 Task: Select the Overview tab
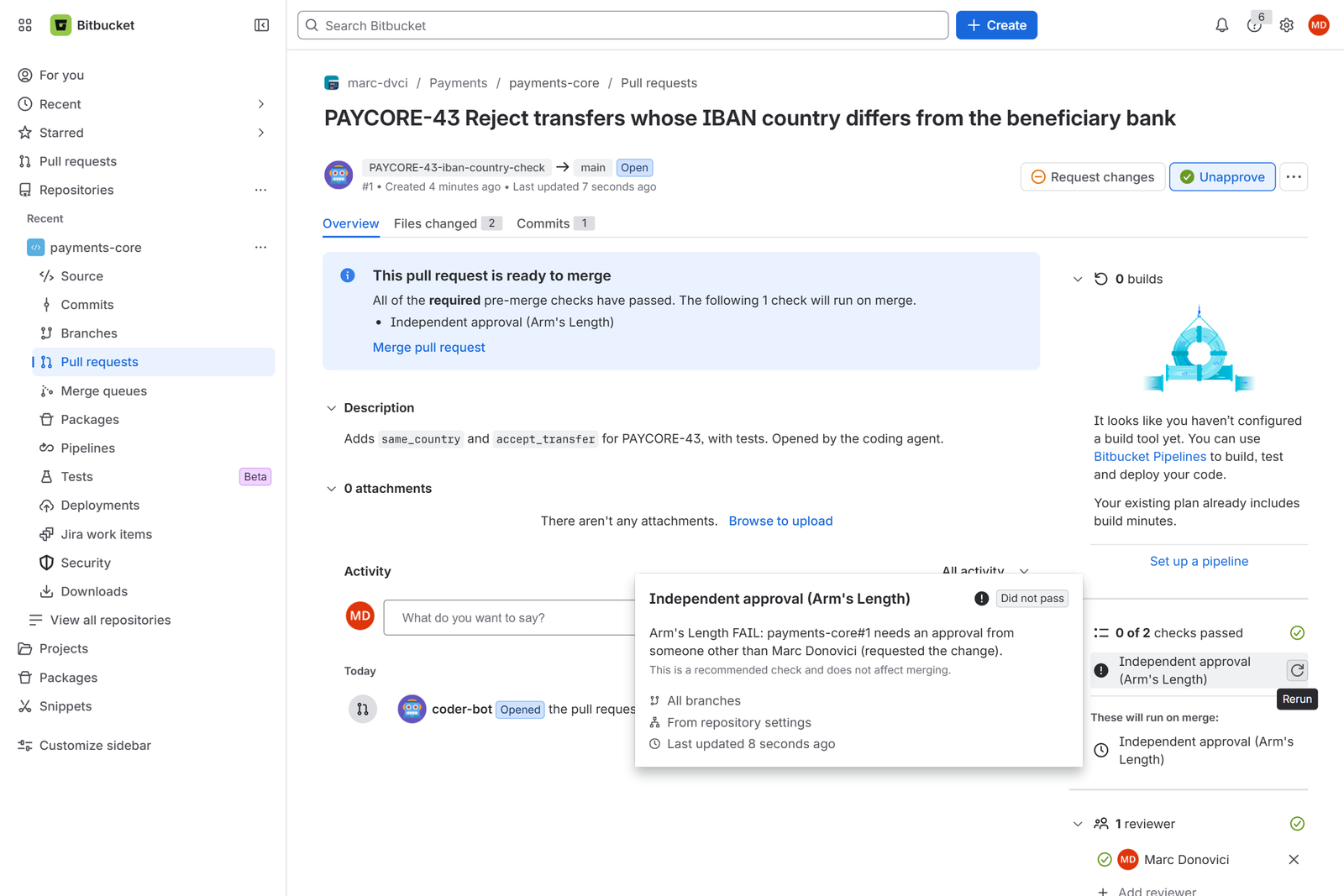351,223
